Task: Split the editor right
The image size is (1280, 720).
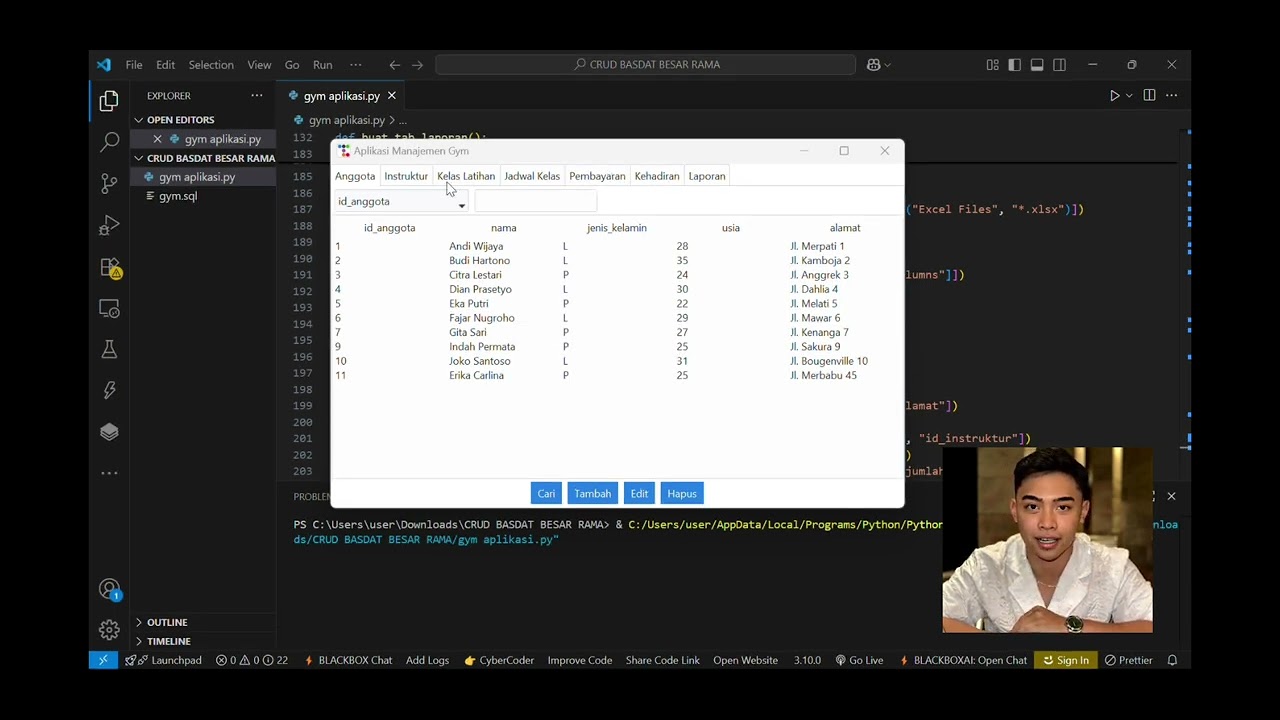Action: (x=1149, y=96)
